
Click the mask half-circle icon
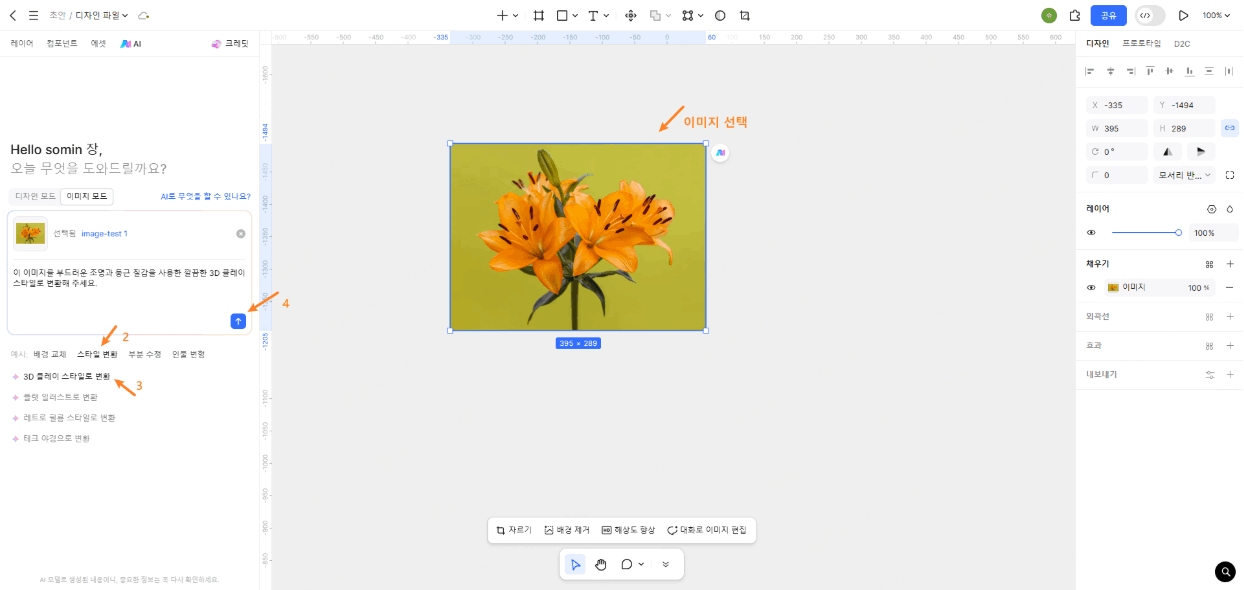tap(720, 15)
